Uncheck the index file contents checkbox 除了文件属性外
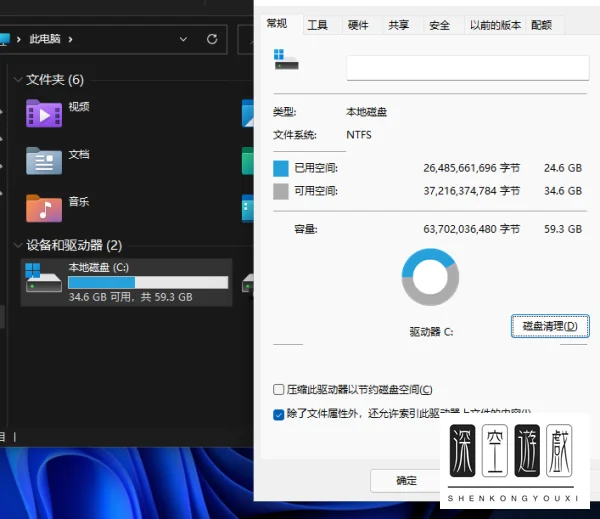Viewport: 600px width, 519px height. coord(279,415)
